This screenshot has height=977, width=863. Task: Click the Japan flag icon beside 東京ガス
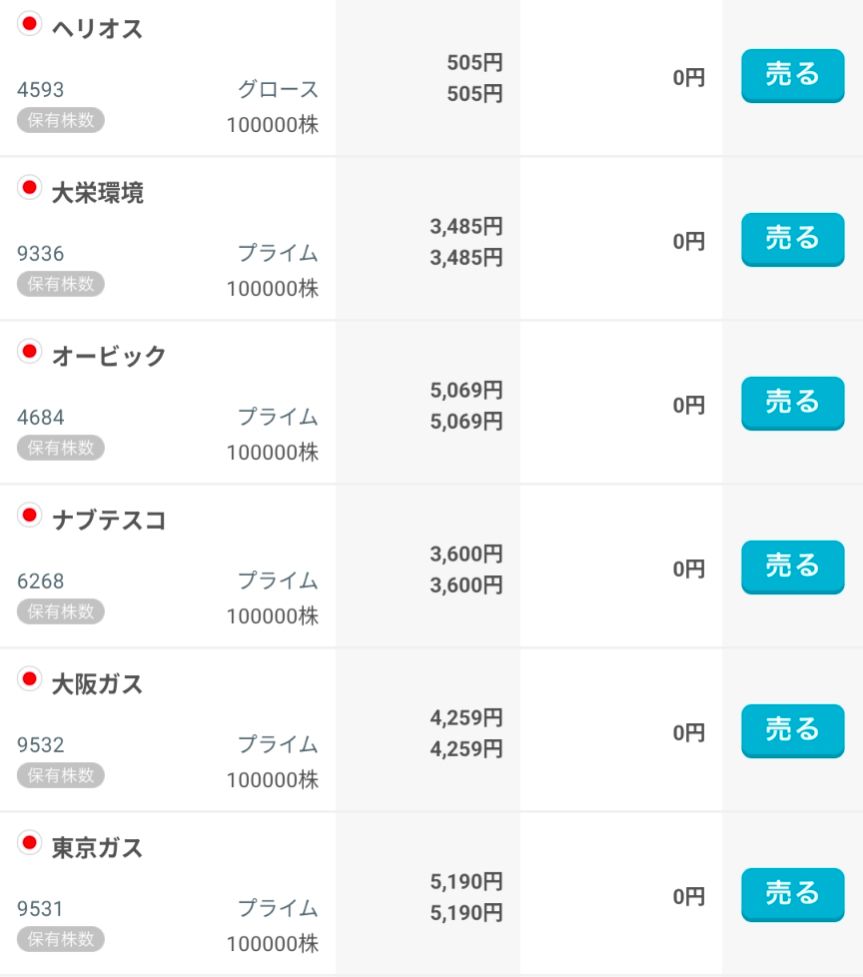point(29,843)
